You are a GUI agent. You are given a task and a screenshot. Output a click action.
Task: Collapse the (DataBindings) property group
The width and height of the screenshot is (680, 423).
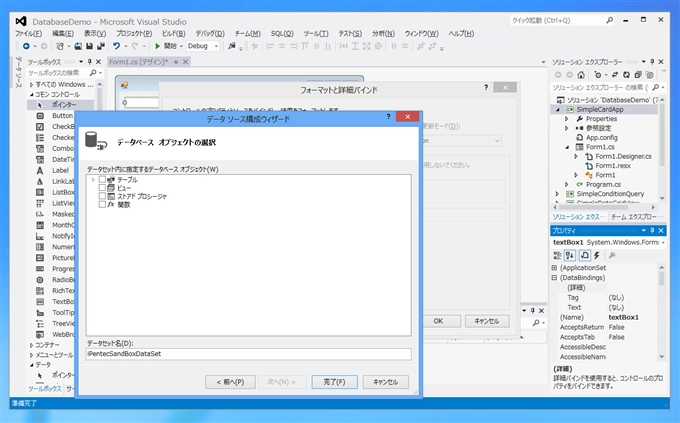pyautogui.click(x=554, y=278)
